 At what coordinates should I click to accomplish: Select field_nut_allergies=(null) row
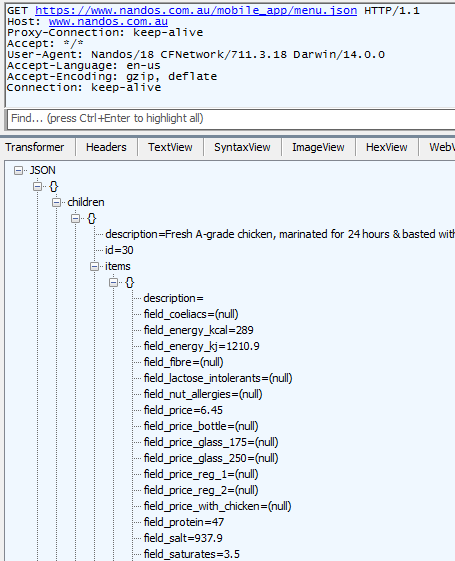pos(203,394)
